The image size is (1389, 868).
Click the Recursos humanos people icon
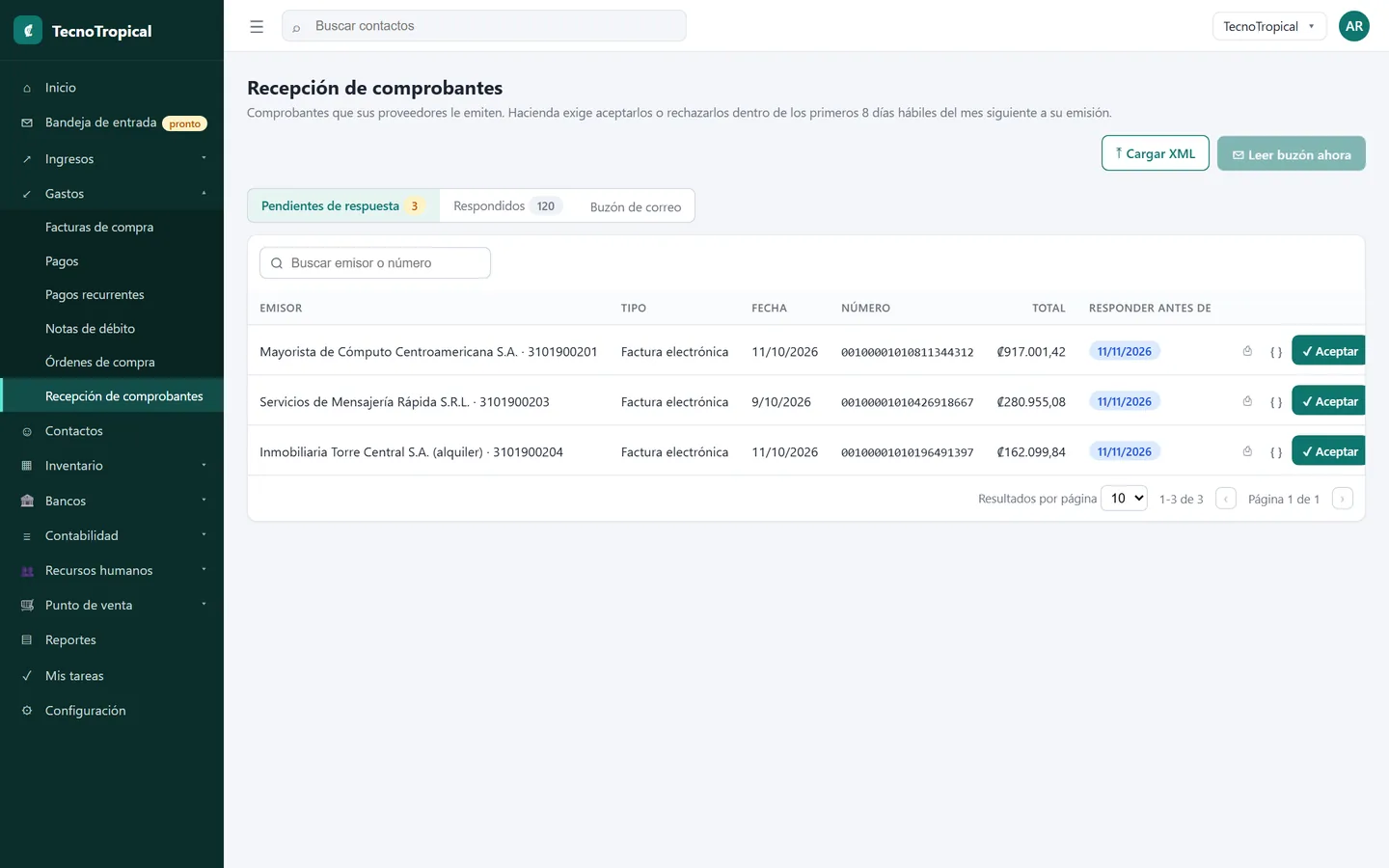point(27,571)
